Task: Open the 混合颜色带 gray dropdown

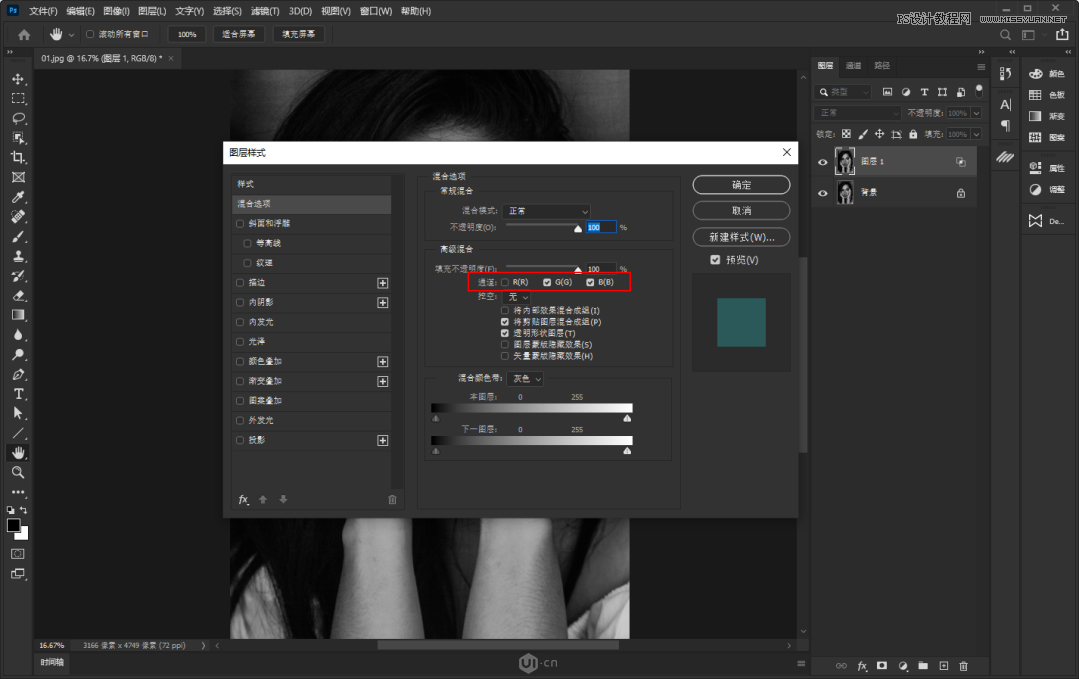Action: [525, 379]
